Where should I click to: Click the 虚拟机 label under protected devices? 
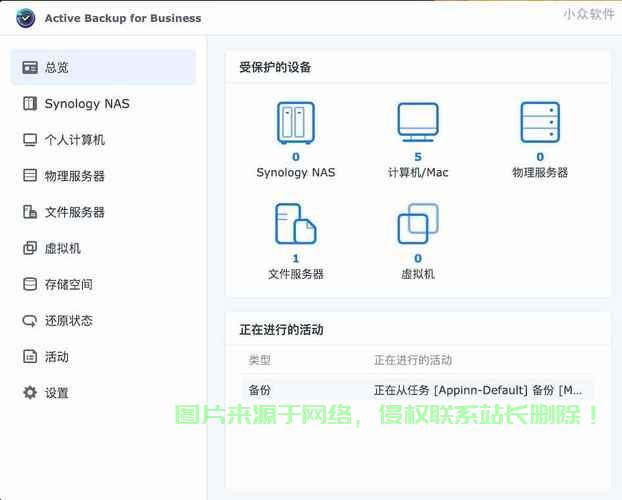coord(418,274)
